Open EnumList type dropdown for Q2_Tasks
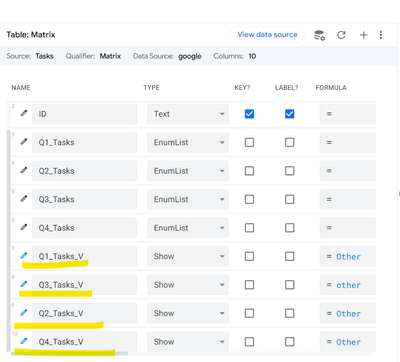The height and width of the screenshot is (362, 400). point(188,171)
